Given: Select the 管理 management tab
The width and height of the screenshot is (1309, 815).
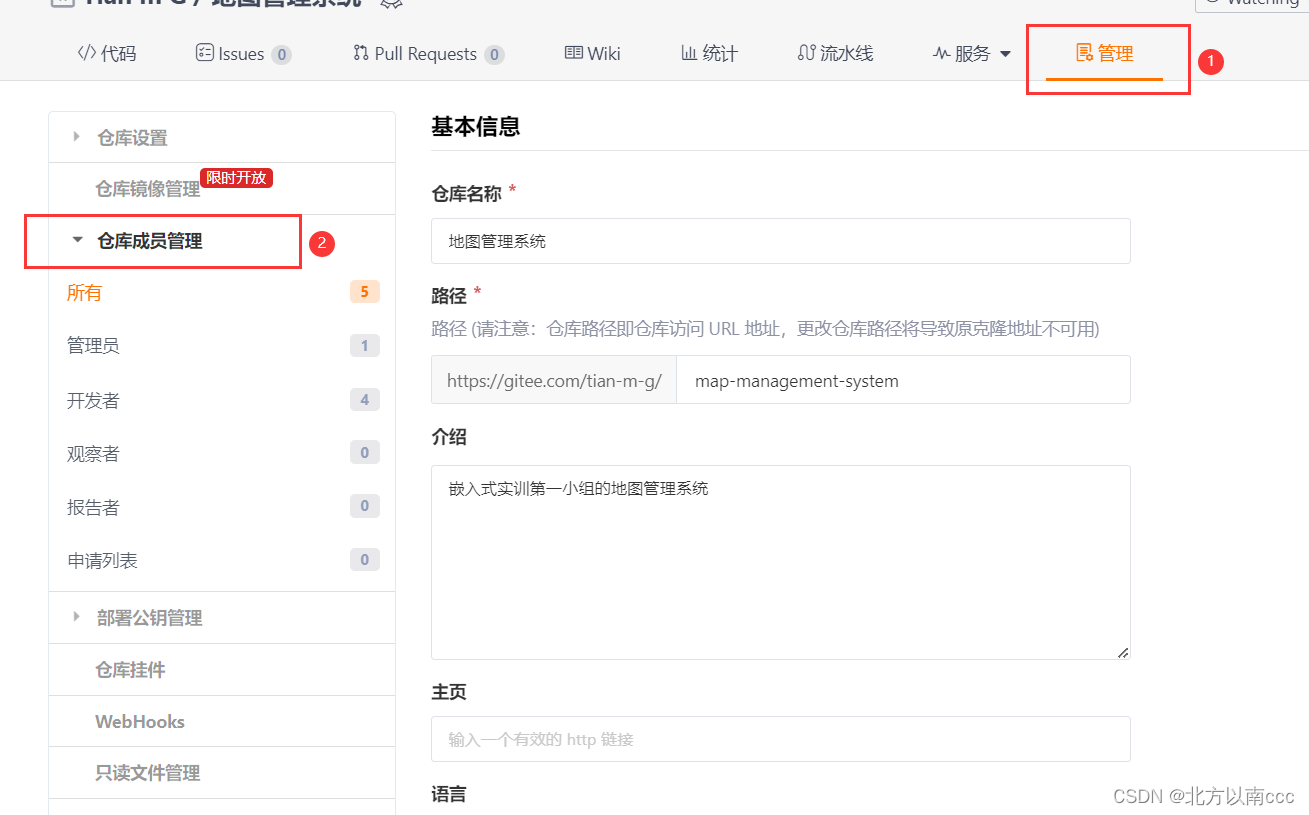Looking at the screenshot, I should pos(1104,53).
